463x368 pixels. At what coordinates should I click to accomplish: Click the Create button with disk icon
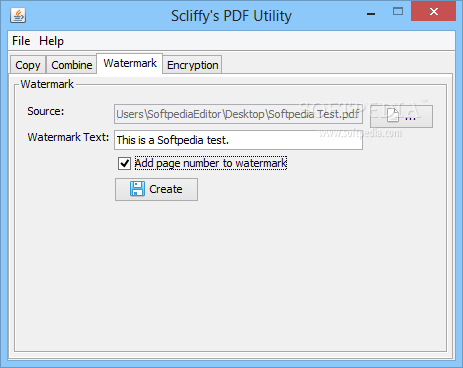pyautogui.click(x=156, y=189)
